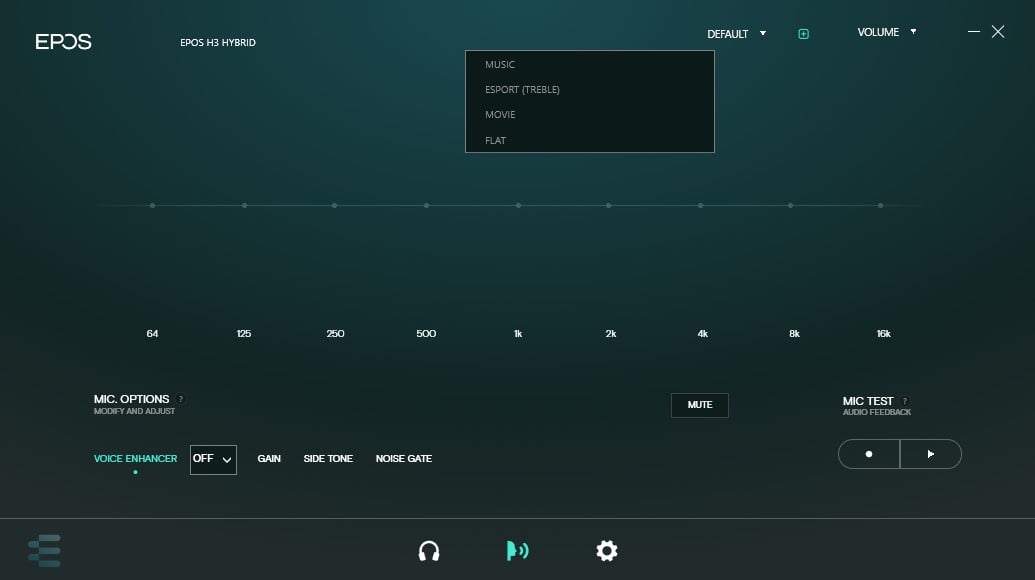This screenshot has height=580, width=1035.
Task: Open the Voice Enhancer OFF dropdown
Action: [213, 459]
